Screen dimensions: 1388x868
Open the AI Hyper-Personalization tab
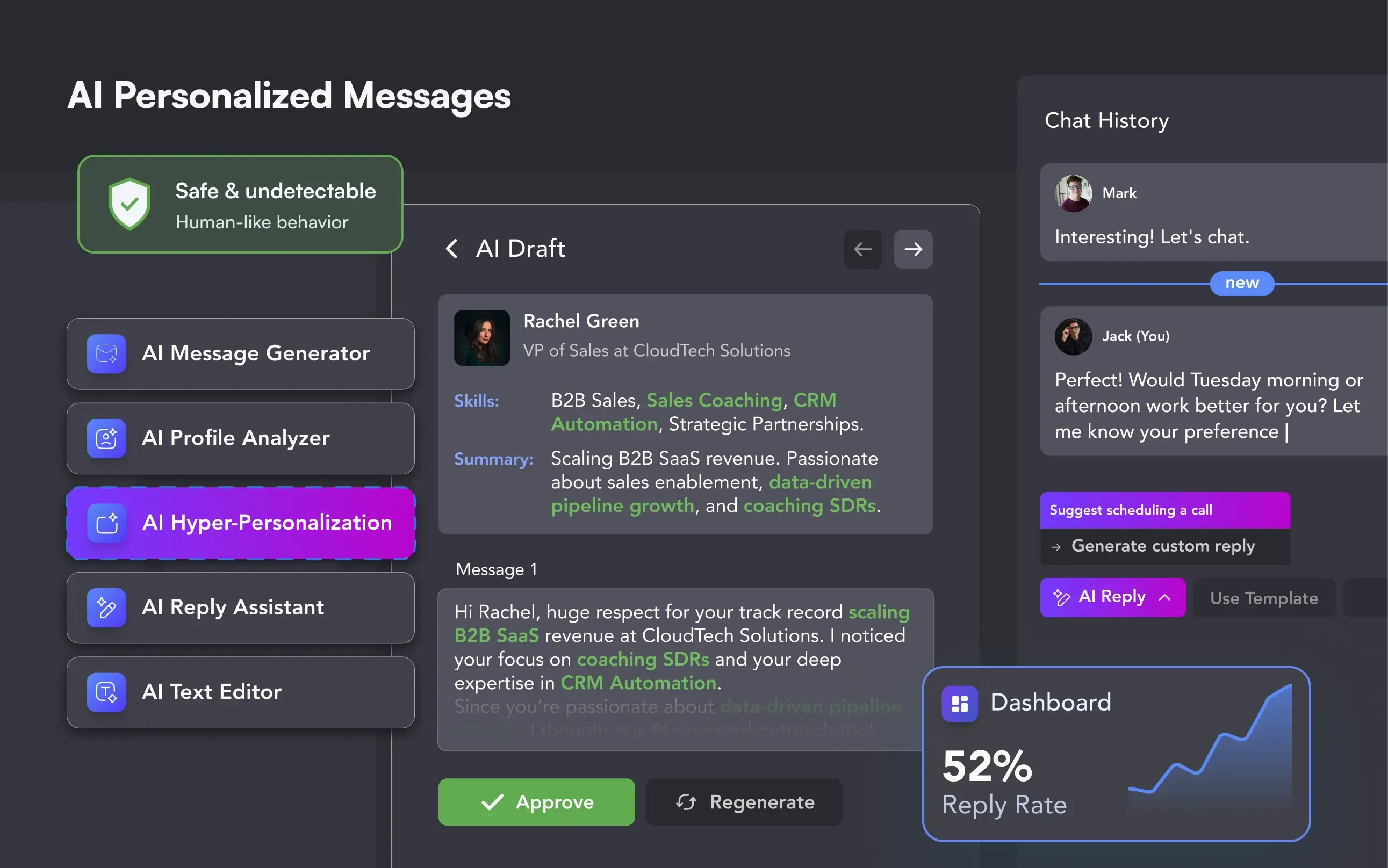241,523
